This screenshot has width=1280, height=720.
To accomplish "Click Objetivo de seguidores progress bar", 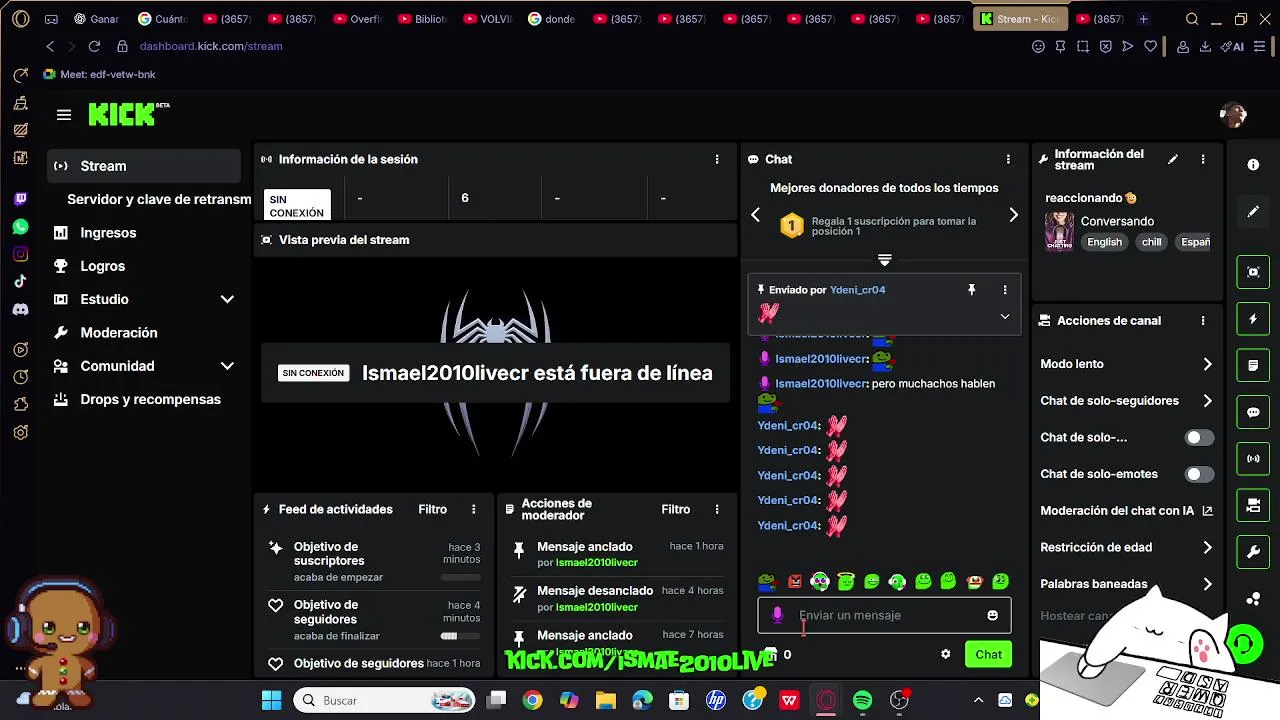I will (461, 636).
